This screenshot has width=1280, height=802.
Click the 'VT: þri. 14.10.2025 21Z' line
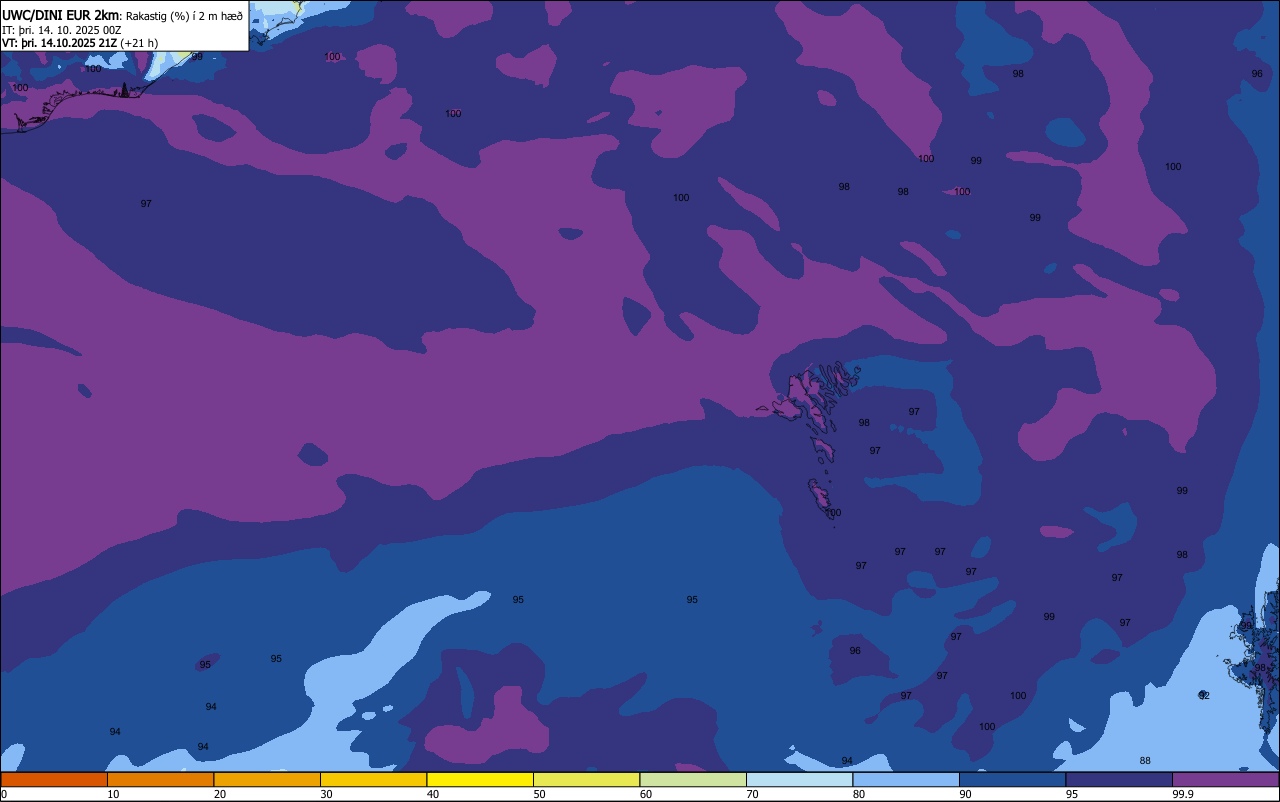[60, 43]
